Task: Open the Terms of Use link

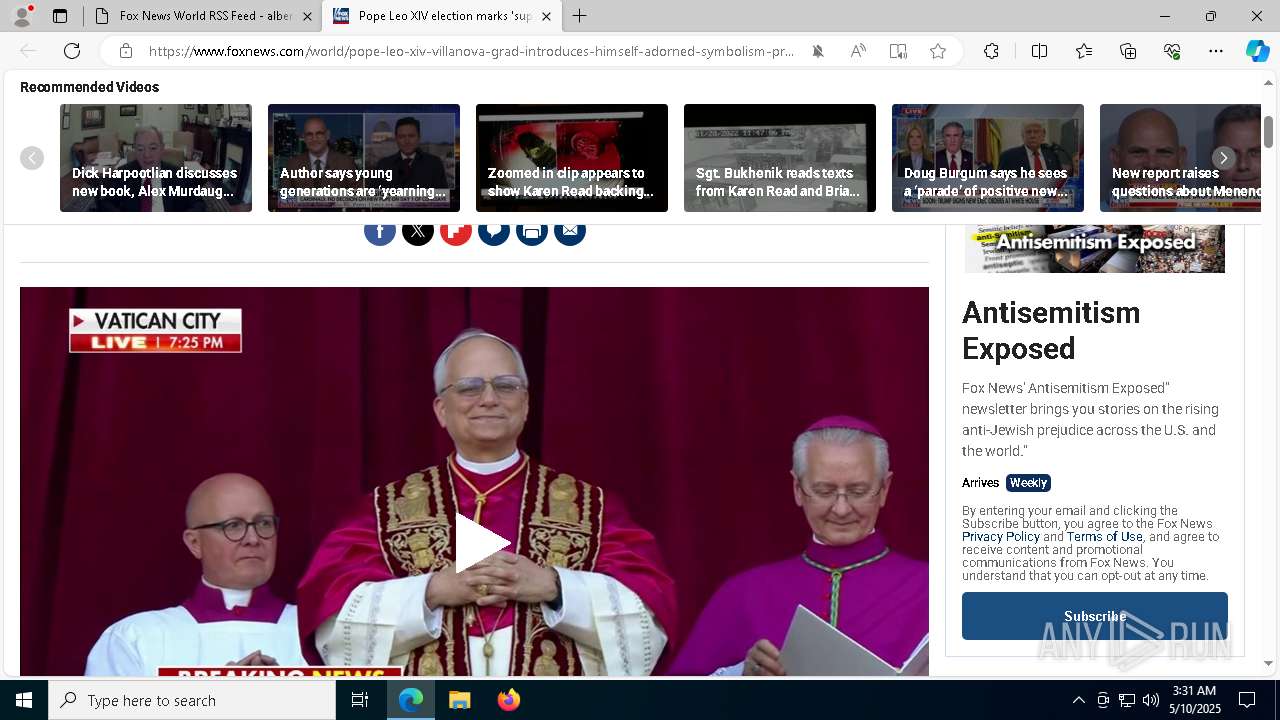Action: 1104,537
